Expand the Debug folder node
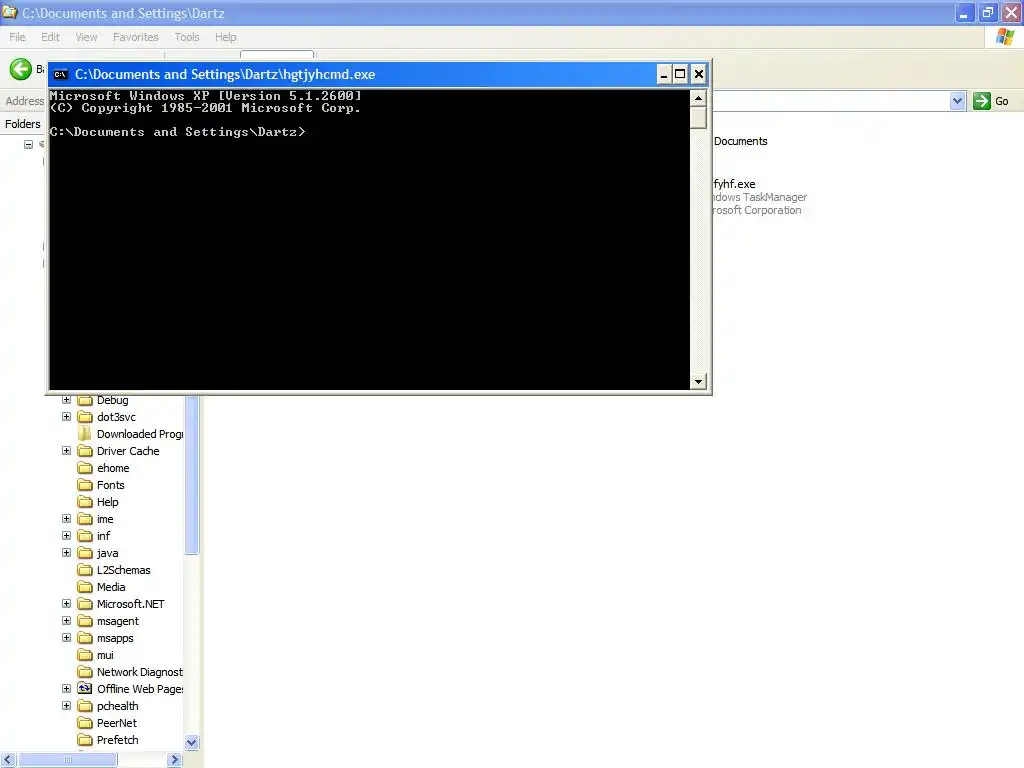 pyautogui.click(x=67, y=400)
